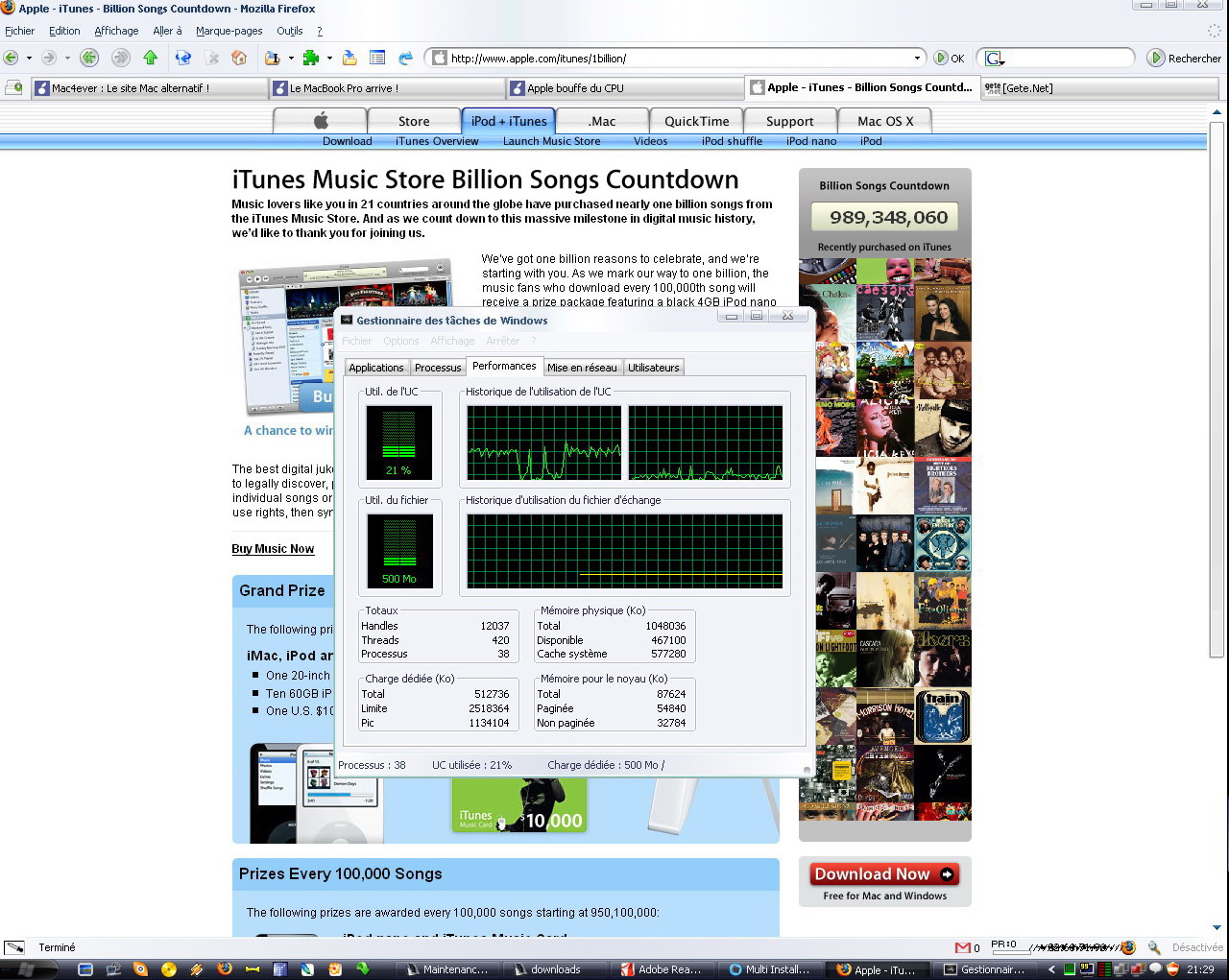Click the green puzzle-piece extensions icon
The width and height of the screenshot is (1229, 980).
(311, 58)
